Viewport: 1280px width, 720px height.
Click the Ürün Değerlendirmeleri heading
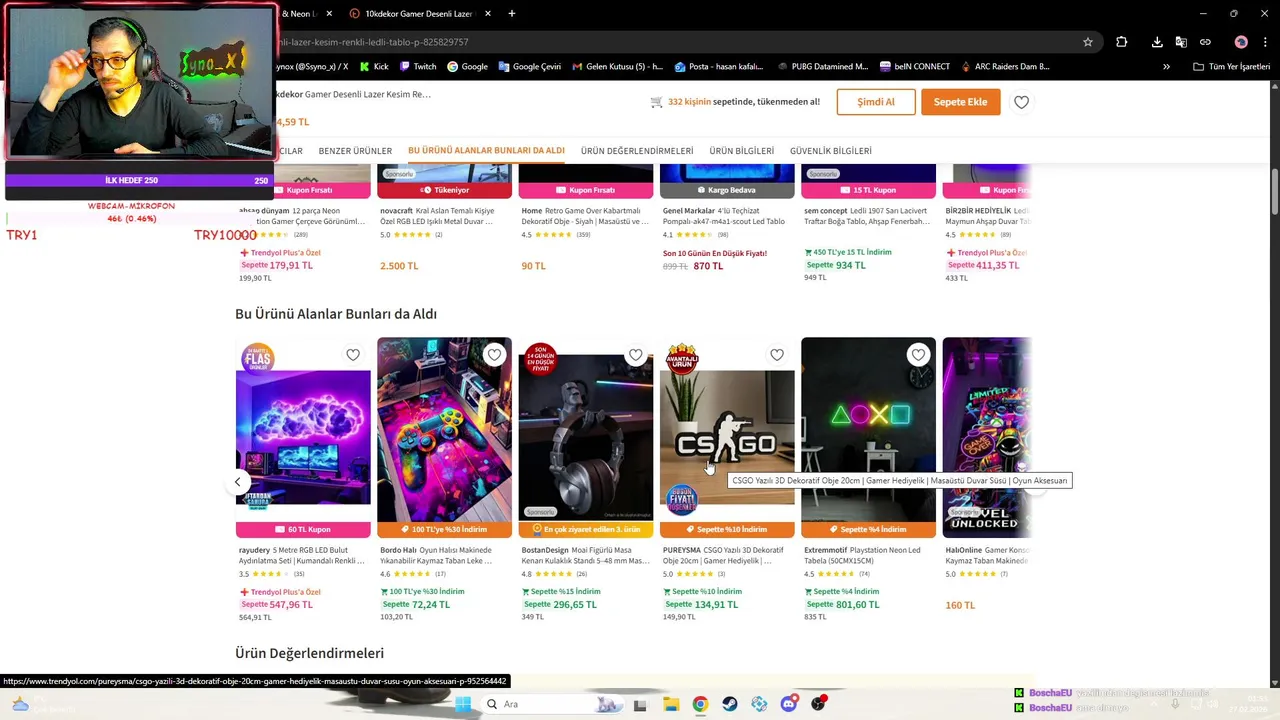(309, 653)
